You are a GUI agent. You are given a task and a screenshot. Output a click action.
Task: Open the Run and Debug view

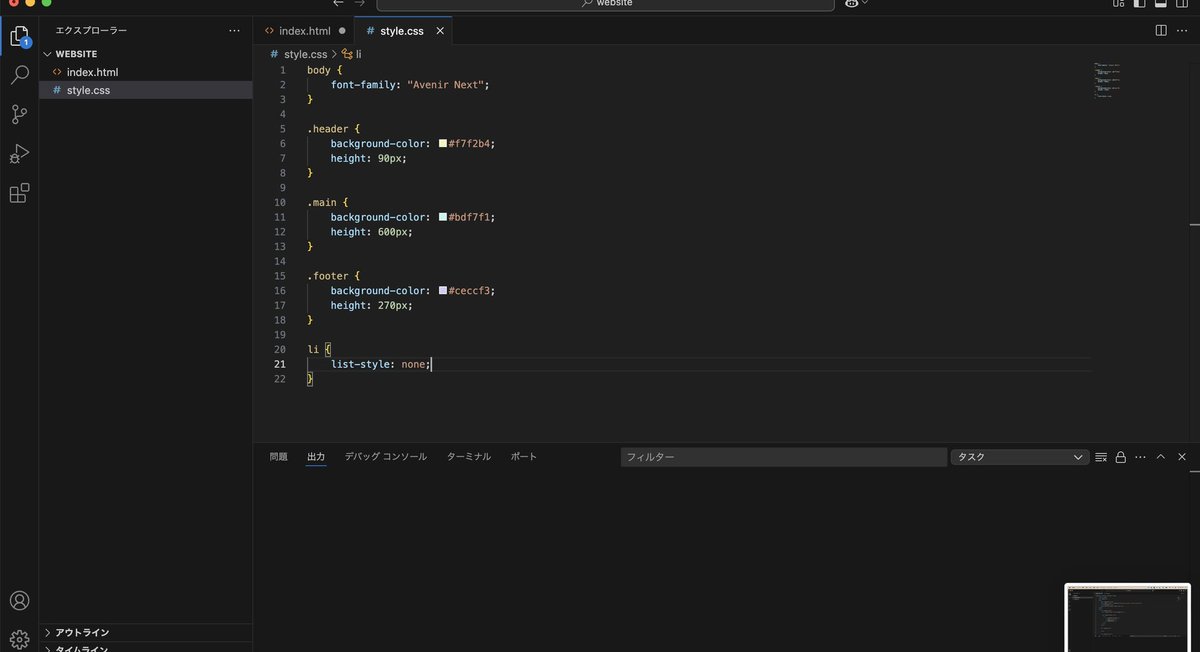click(19, 154)
